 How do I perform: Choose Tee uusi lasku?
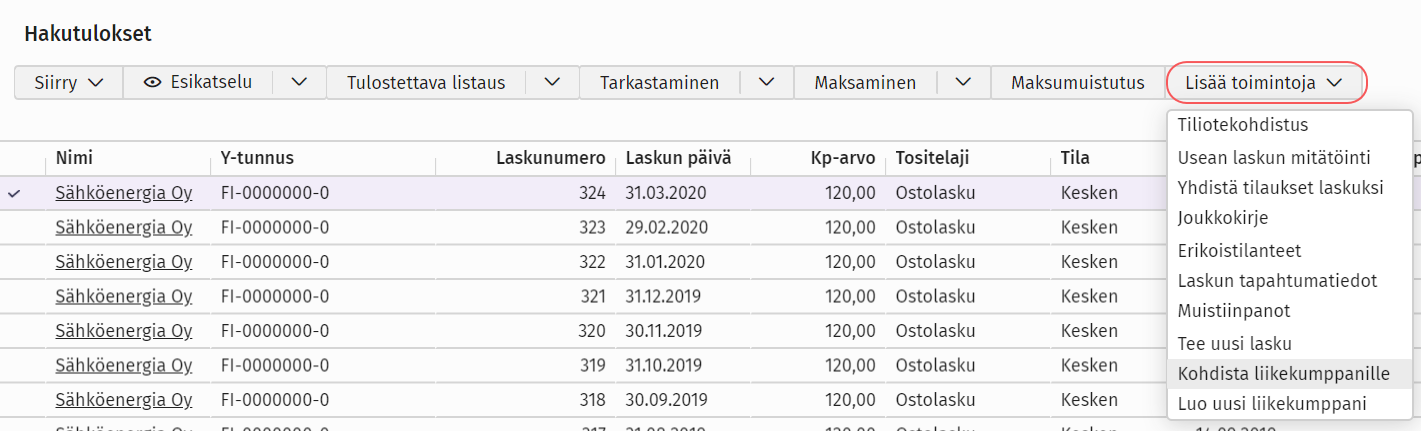(1289, 343)
